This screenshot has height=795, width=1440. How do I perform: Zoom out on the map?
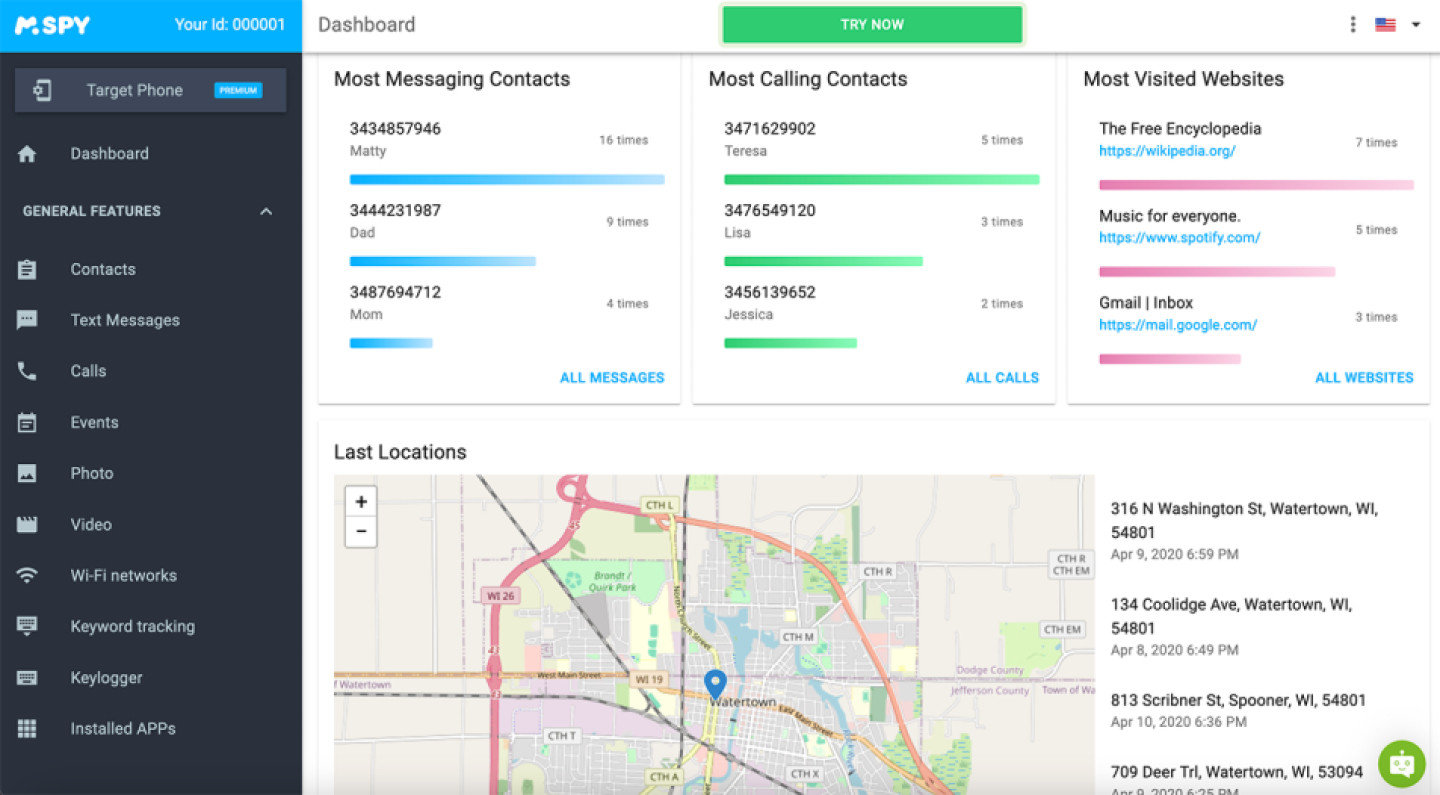coord(361,532)
